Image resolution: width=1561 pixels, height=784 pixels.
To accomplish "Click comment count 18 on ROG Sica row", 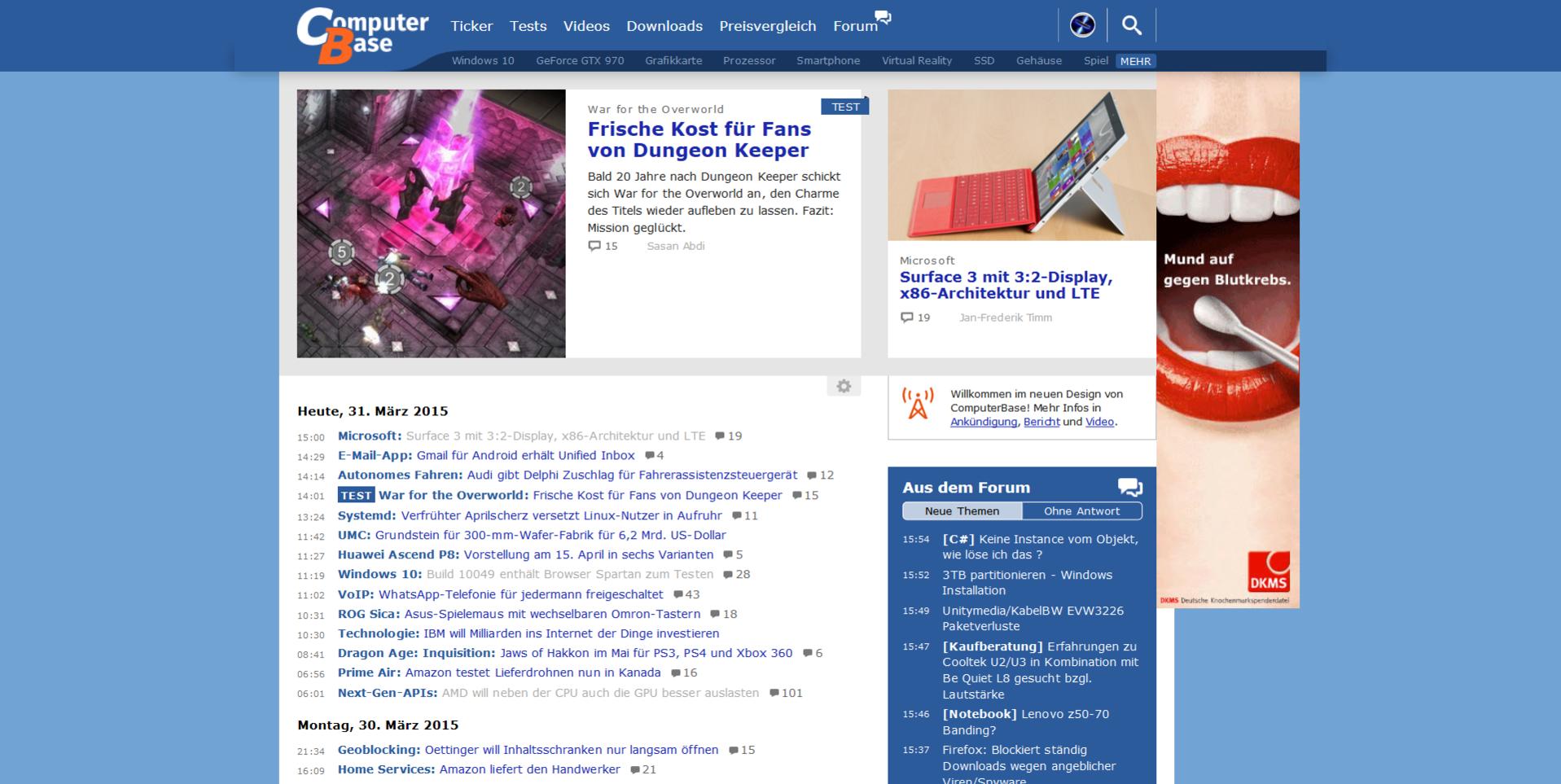I will click(724, 615).
